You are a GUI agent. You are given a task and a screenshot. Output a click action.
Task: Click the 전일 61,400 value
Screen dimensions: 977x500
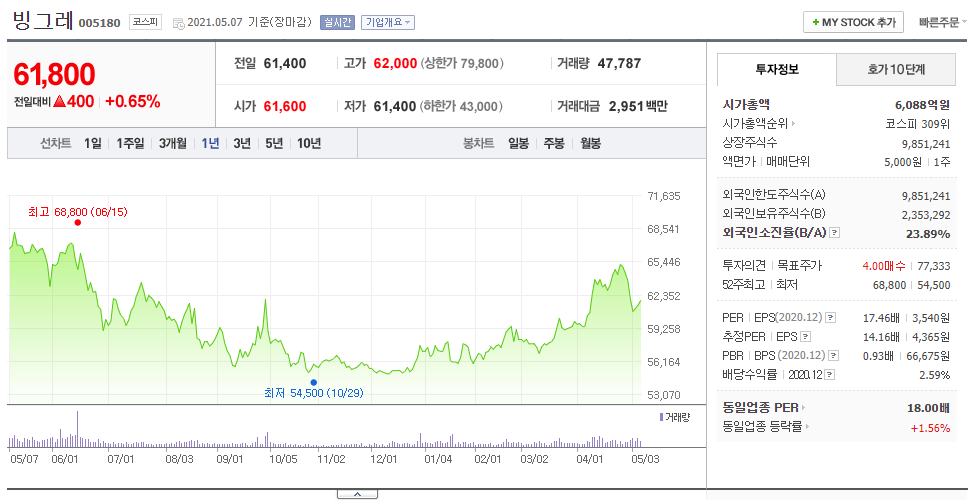pos(285,63)
